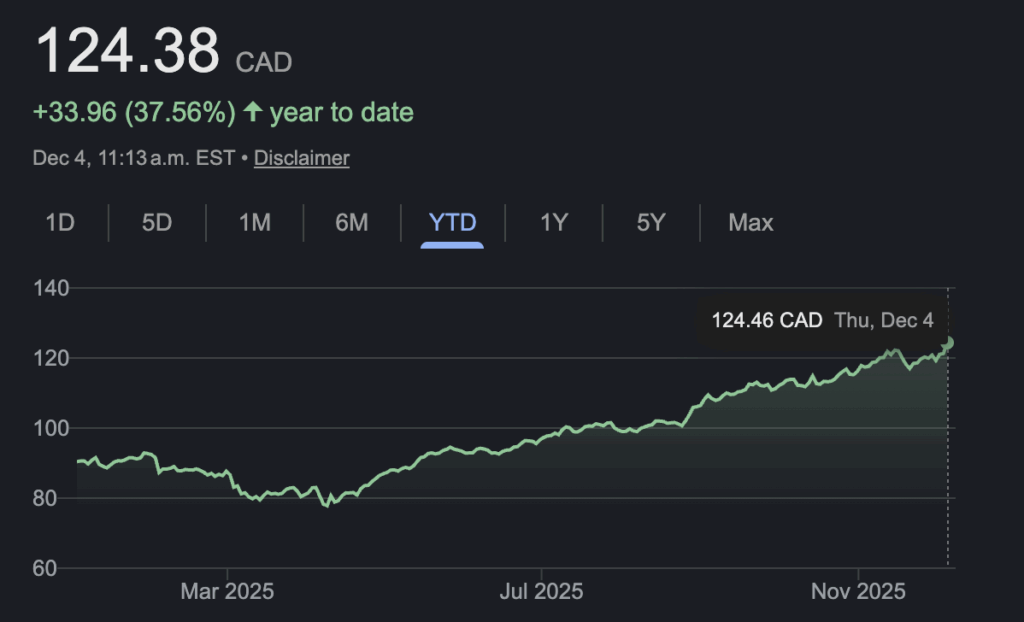Show the Max history range
The height and width of the screenshot is (622, 1024).
click(750, 222)
